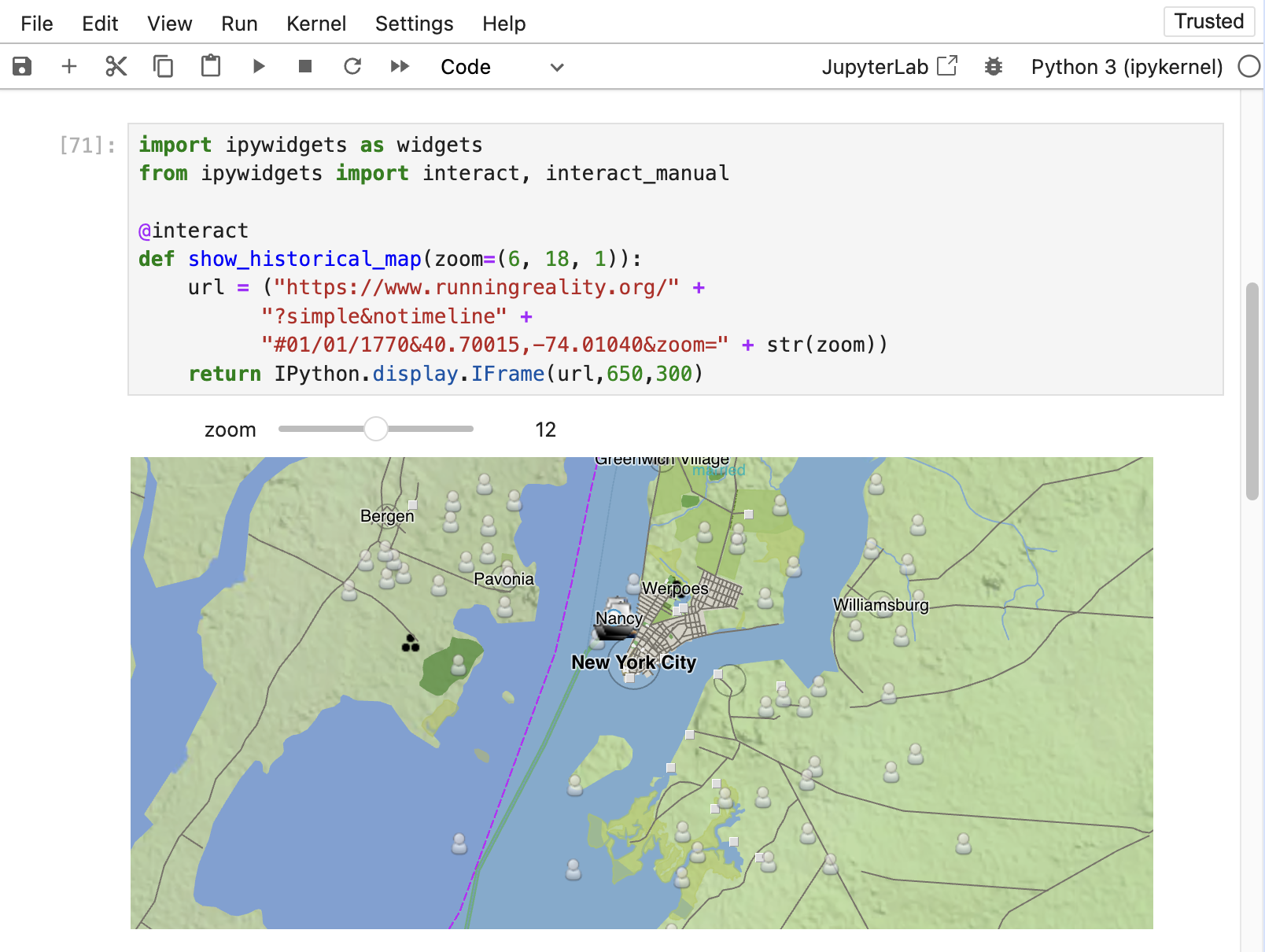Open the Kernel menu
Screen dimensions: 1265x952
pos(316,24)
